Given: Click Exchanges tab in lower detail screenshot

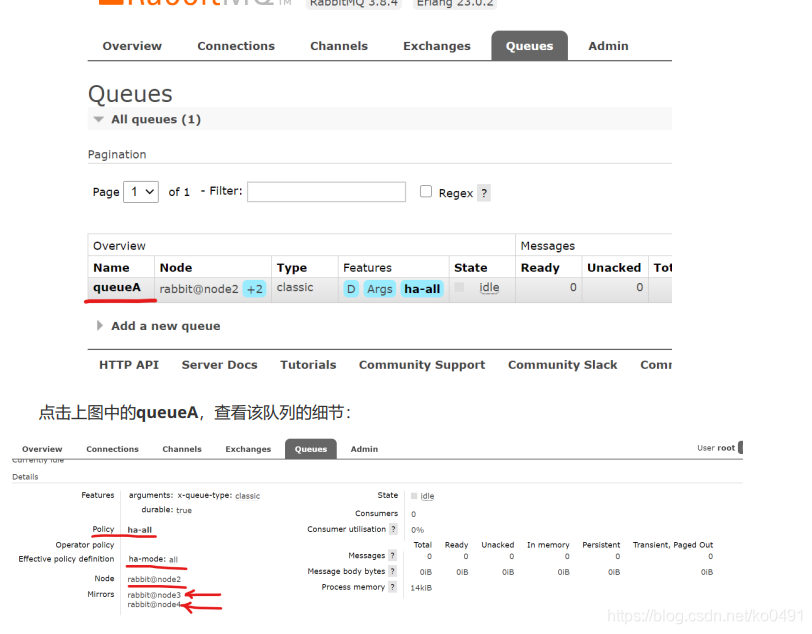Looking at the screenshot, I should click(x=248, y=449).
